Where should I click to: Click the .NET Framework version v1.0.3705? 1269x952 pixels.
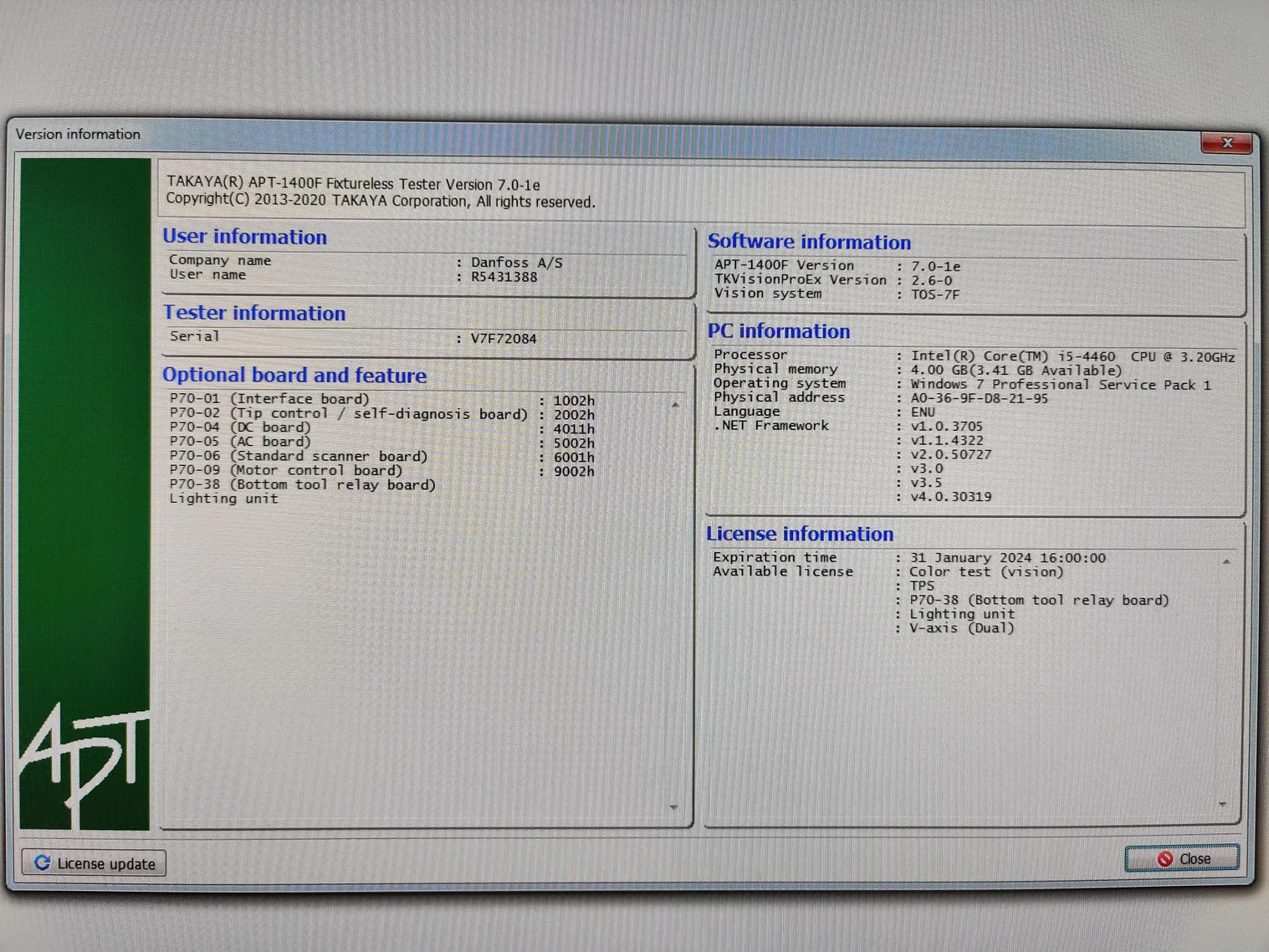(946, 427)
